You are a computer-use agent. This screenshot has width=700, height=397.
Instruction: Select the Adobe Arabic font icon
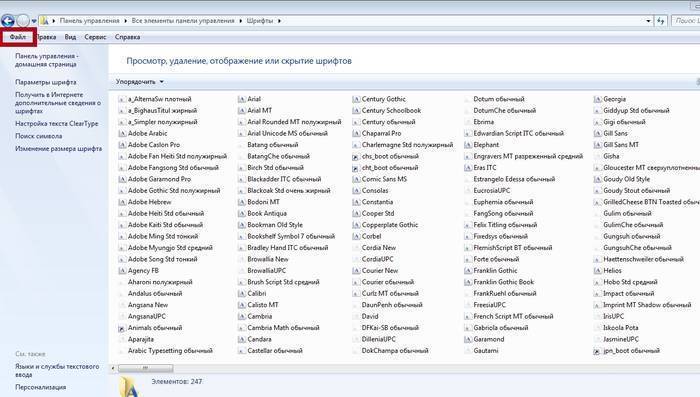click(122, 134)
